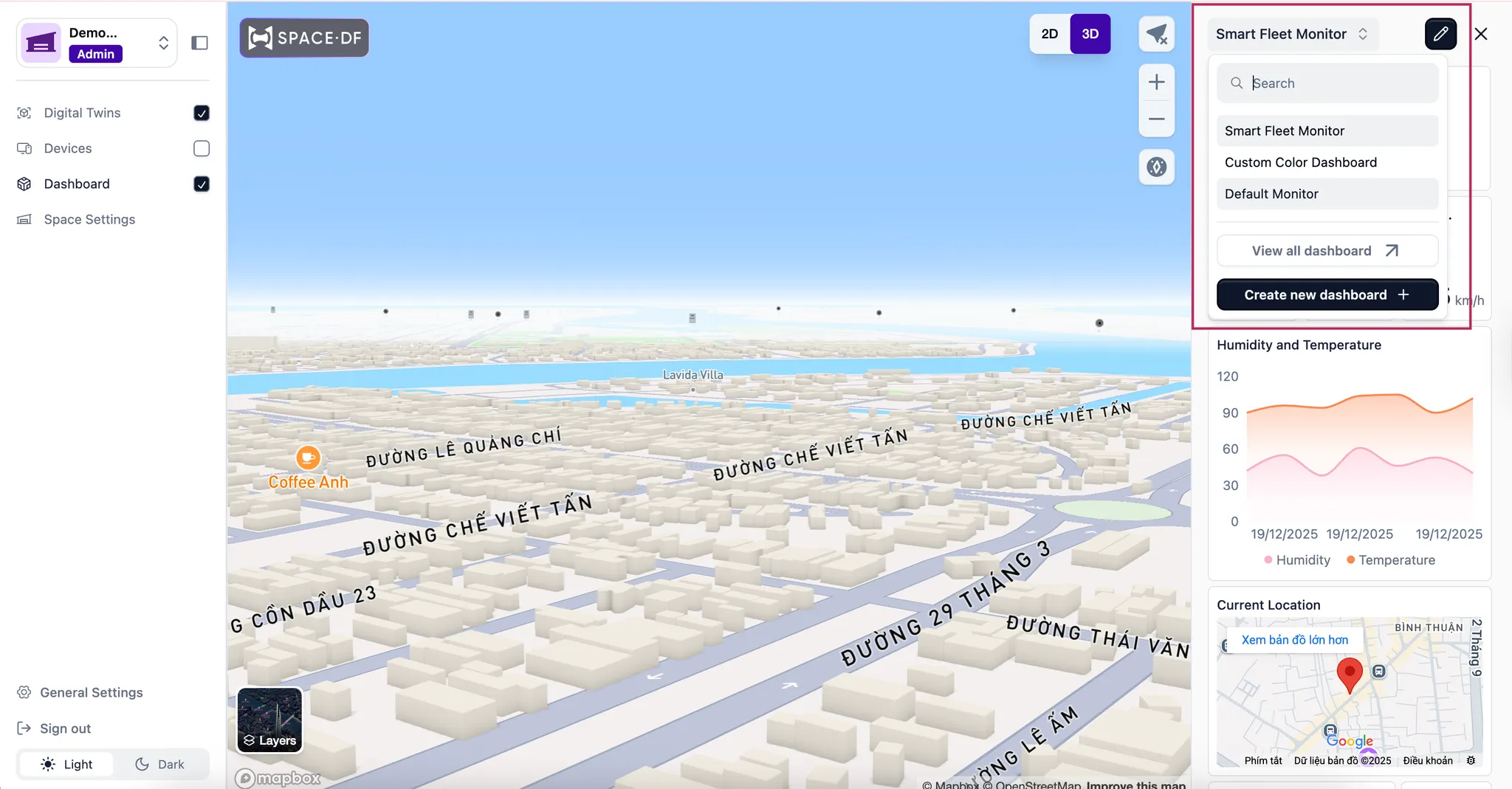Click the dashboard Search input field
The height and width of the screenshot is (789, 1512).
coord(1336,83)
